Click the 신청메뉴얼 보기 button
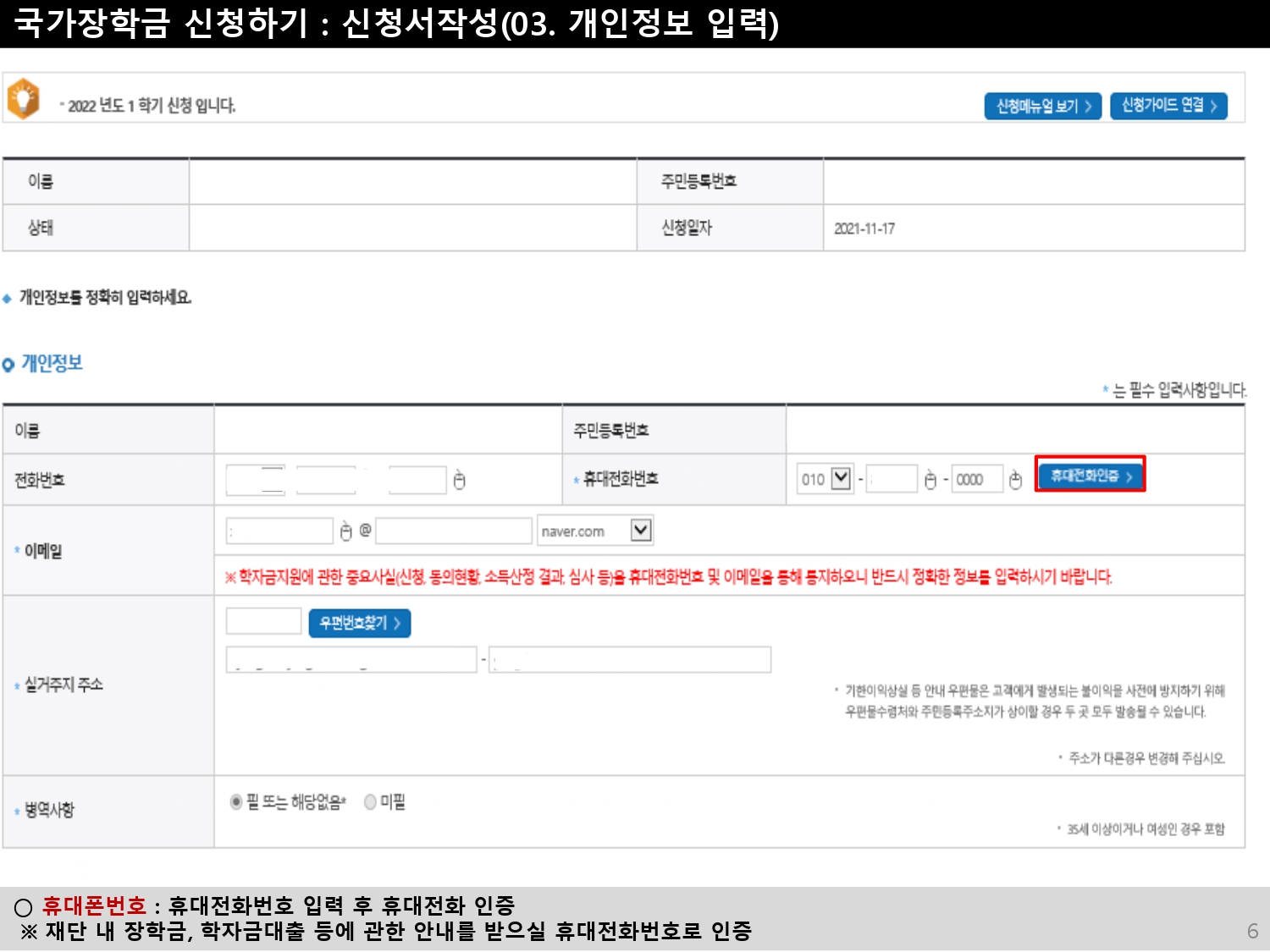 tap(1042, 106)
